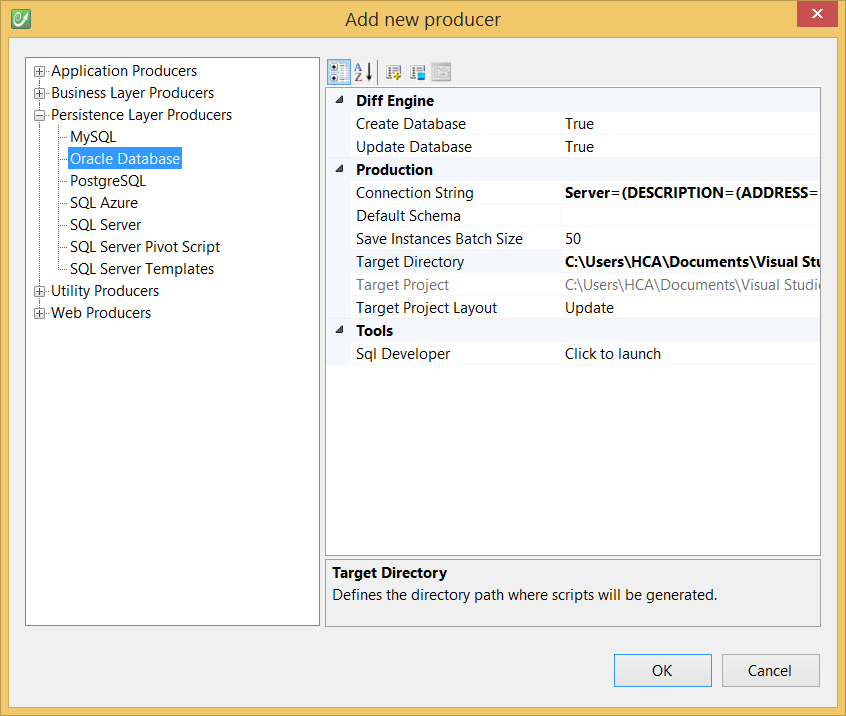846x716 pixels.
Task: Click the property list icon with blue square
Action: click(418, 72)
